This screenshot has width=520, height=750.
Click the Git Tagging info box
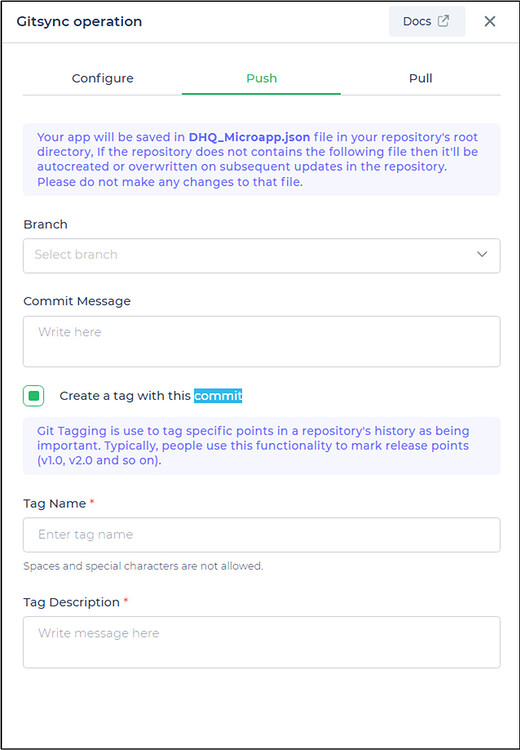click(x=262, y=446)
